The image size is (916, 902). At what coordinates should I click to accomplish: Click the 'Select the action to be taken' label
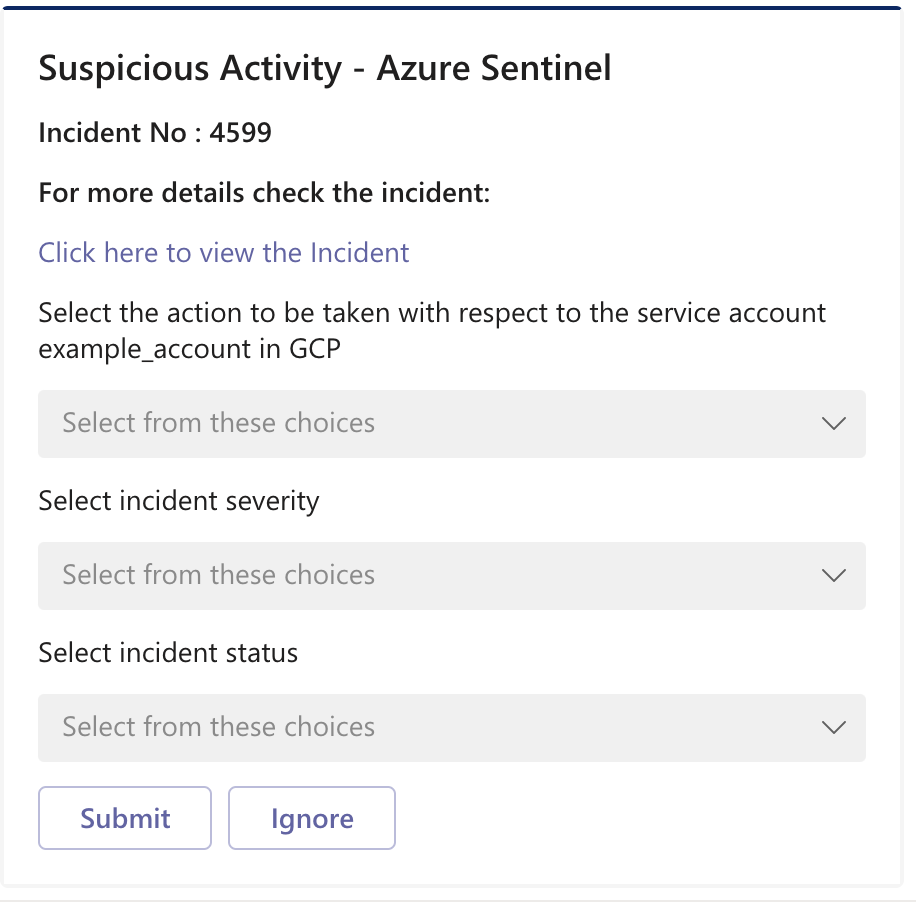(432, 312)
